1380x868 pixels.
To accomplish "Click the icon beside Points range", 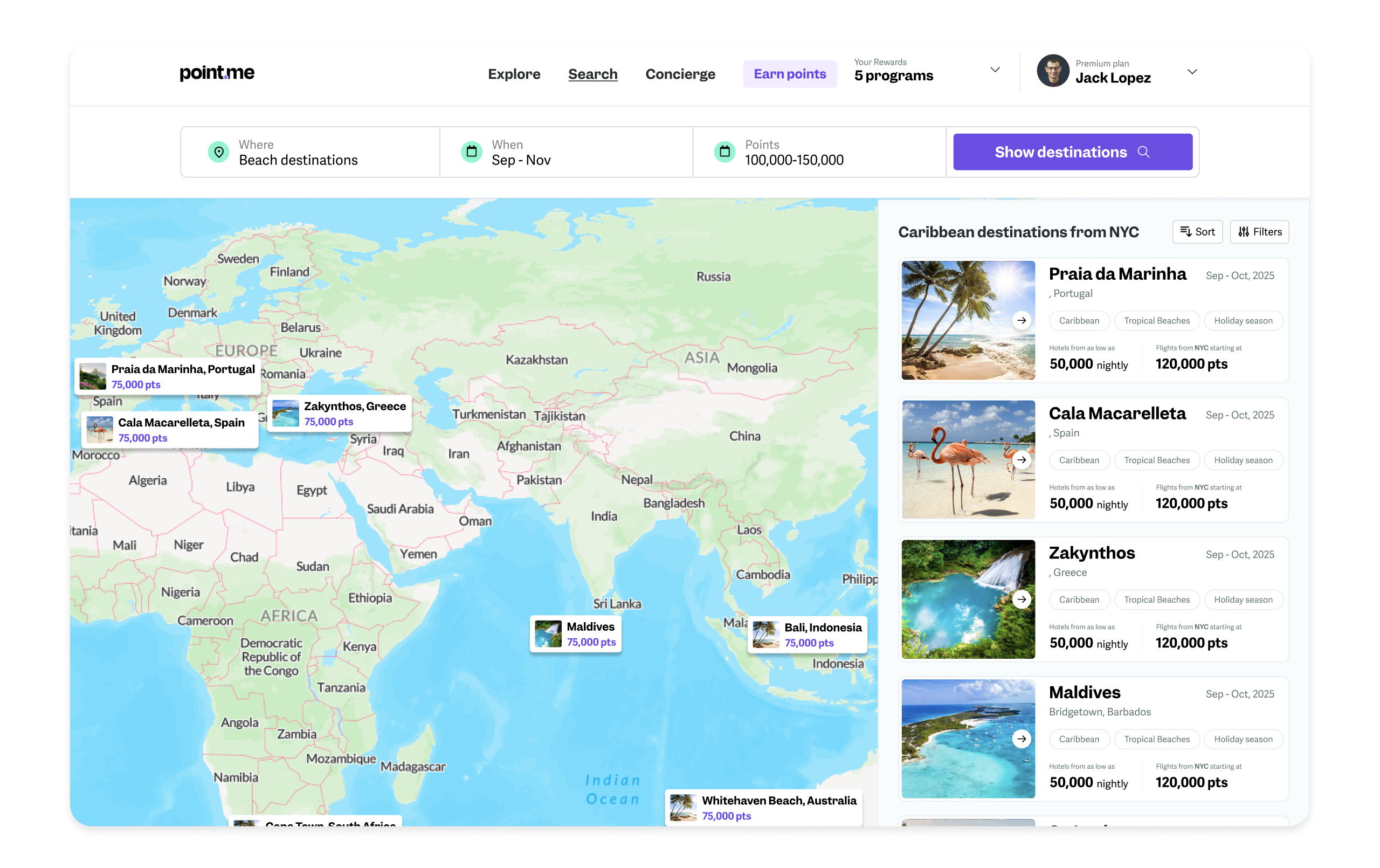I will (724, 152).
